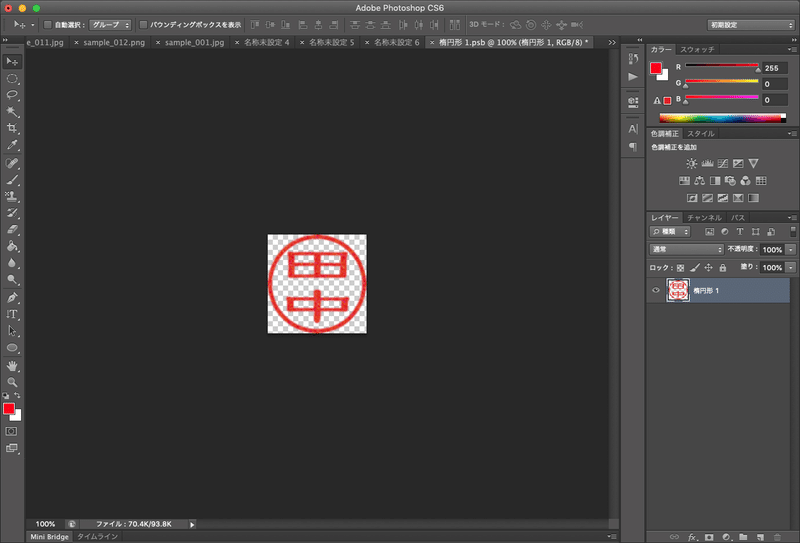Select the Crop tool
The height and width of the screenshot is (543, 800).
[x=12, y=128]
